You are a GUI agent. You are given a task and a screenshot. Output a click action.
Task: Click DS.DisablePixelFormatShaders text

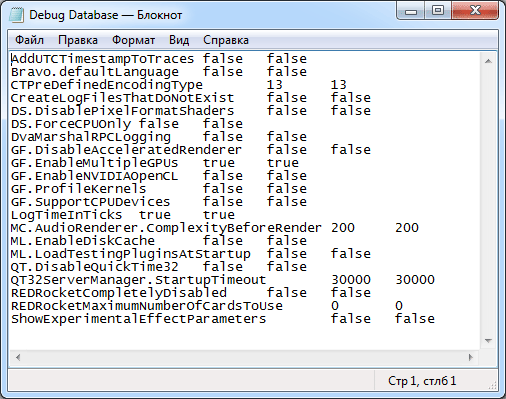click(x=122, y=111)
